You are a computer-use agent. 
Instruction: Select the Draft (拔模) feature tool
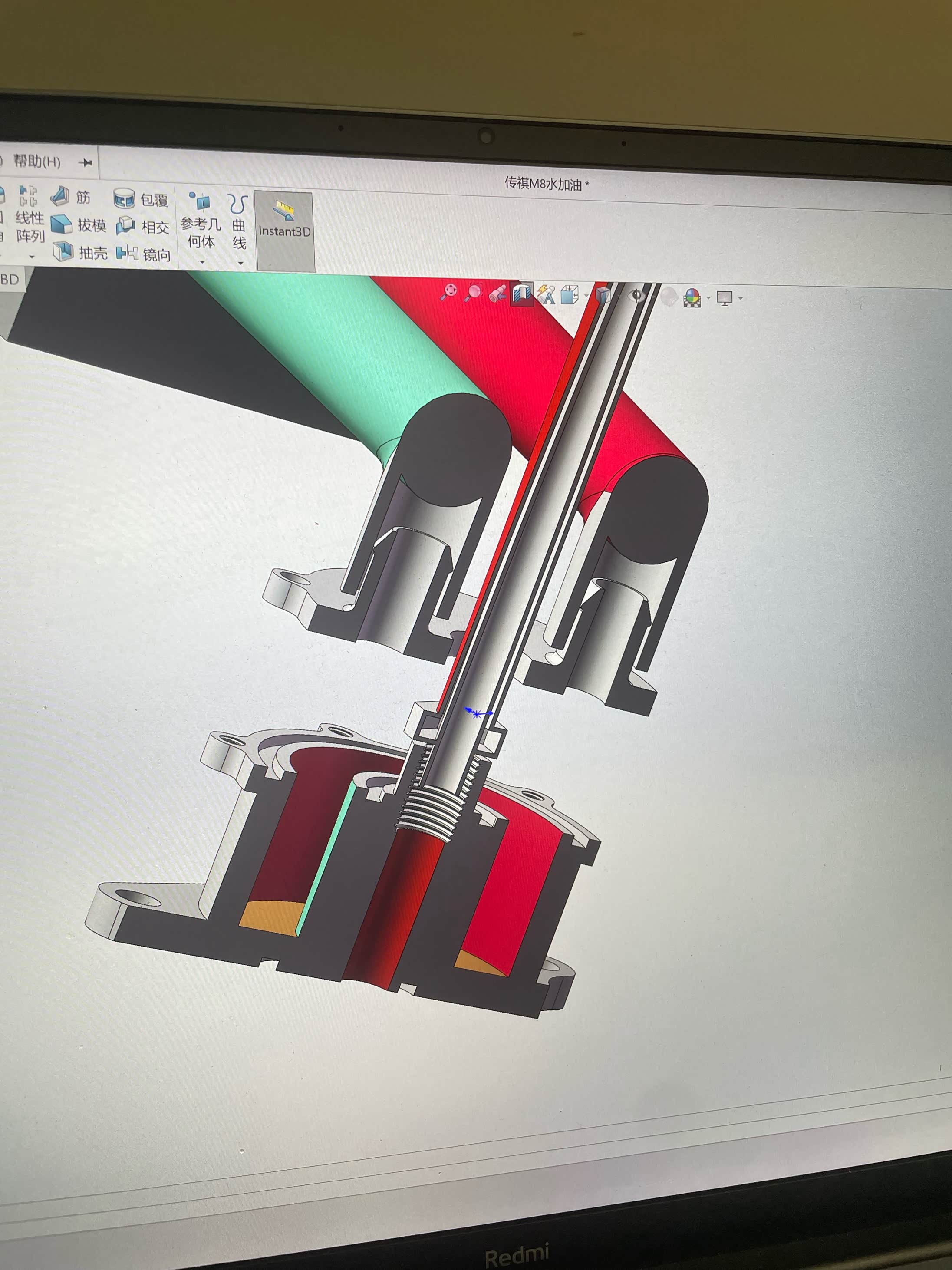[x=79, y=224]
